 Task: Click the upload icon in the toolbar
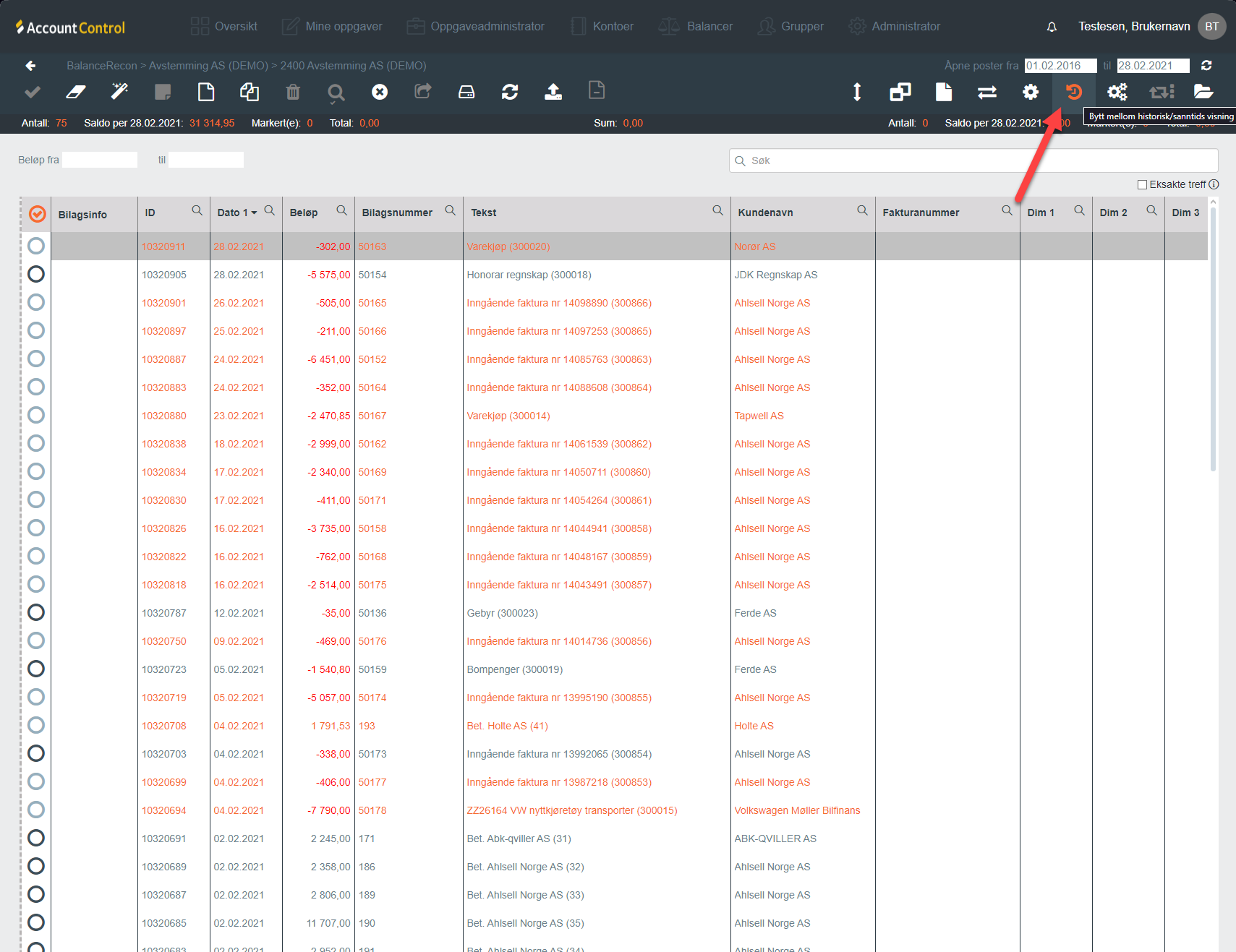pyautogui.click(x=553, y=92)
